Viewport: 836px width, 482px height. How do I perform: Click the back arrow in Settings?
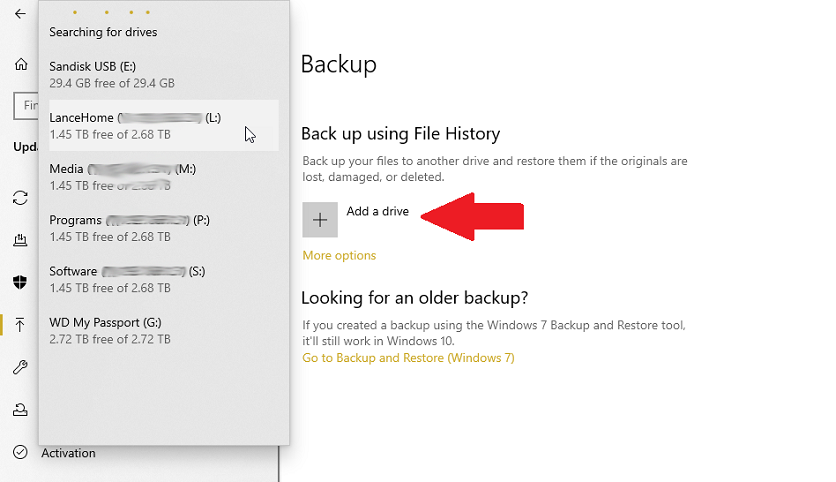pos(20,14)
